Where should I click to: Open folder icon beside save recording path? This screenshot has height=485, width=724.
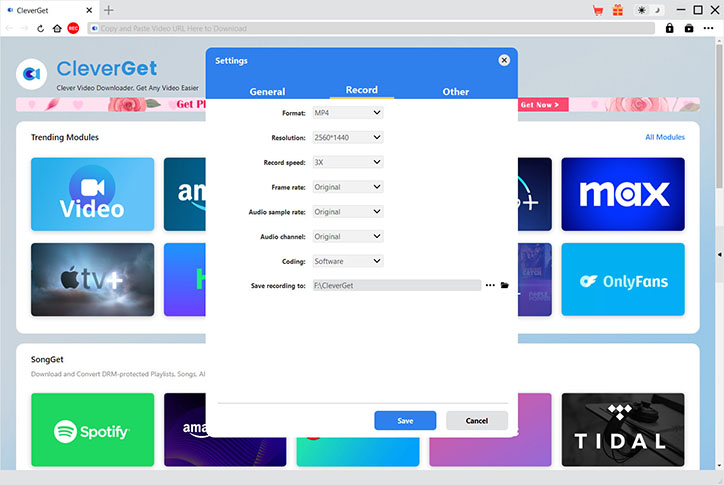pos(505,285)
